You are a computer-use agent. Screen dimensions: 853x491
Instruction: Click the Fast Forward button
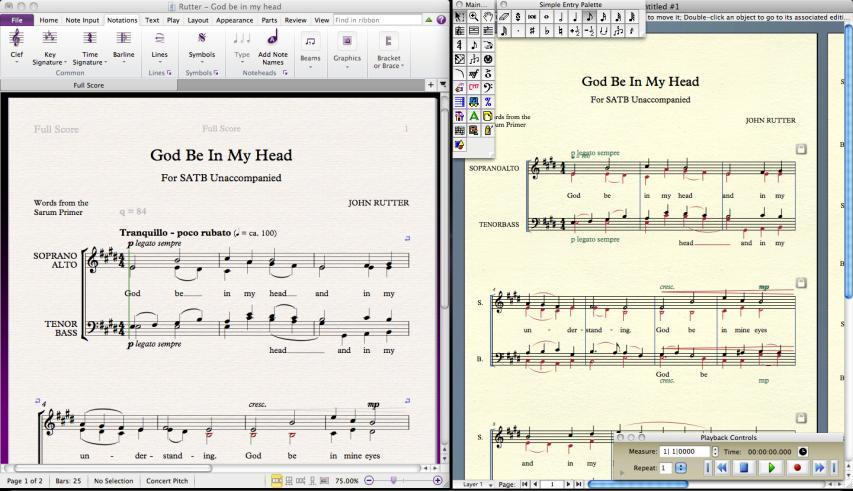point(819,467)
